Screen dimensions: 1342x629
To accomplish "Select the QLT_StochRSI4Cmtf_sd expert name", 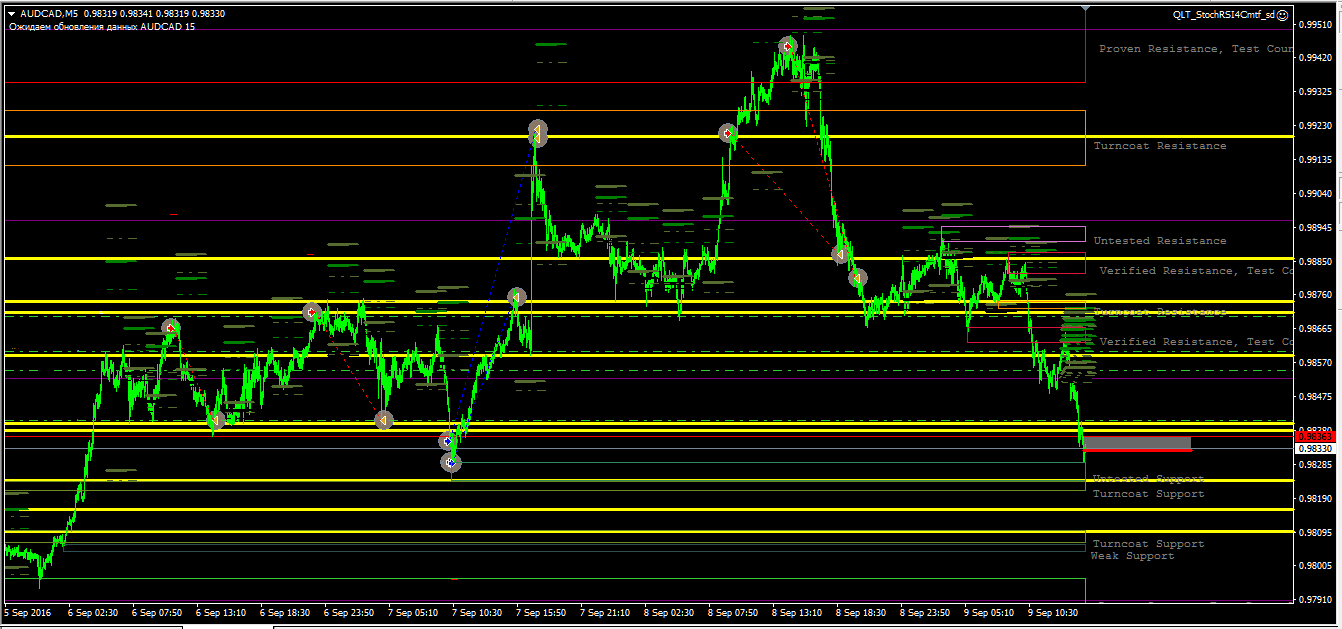I will pyautogui.click(x=1224, y=14).
